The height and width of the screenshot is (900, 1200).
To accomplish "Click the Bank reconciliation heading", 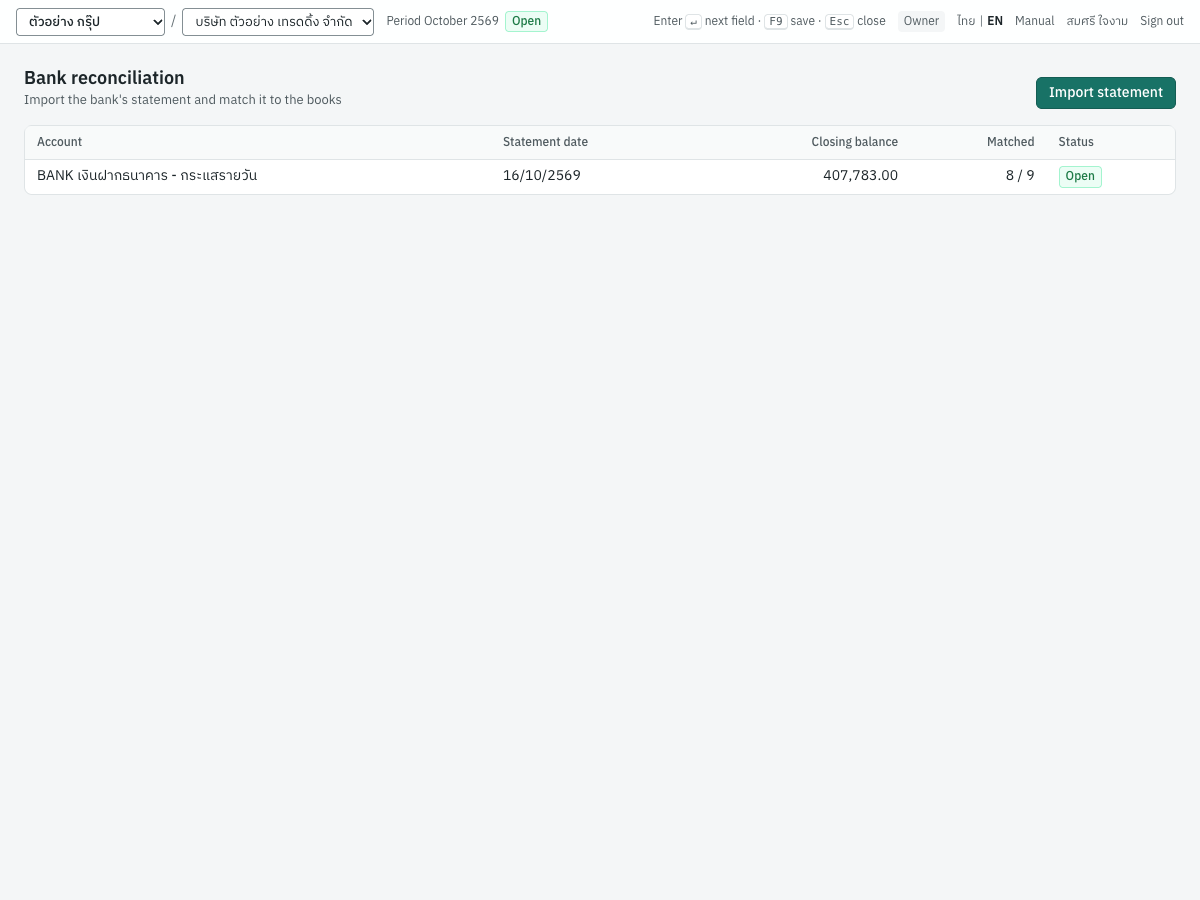I will pos(104,78).
